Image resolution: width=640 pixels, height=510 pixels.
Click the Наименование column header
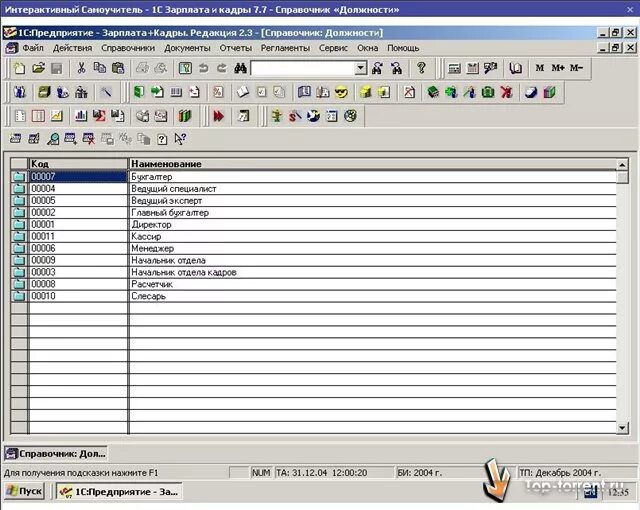tap(373, 164)
